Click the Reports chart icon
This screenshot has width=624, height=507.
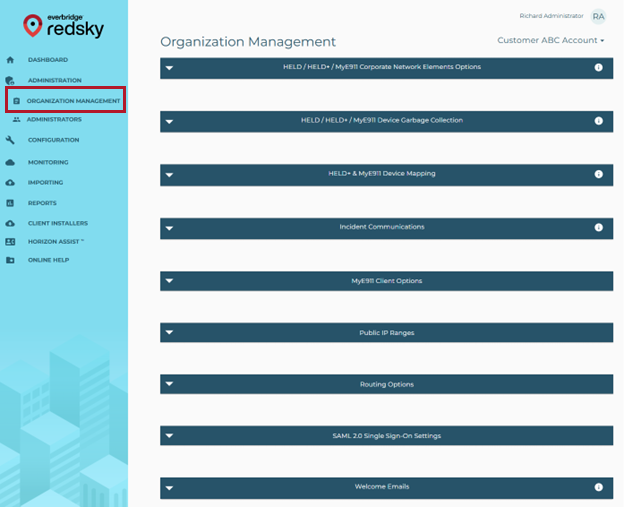(x=10, y=203)
